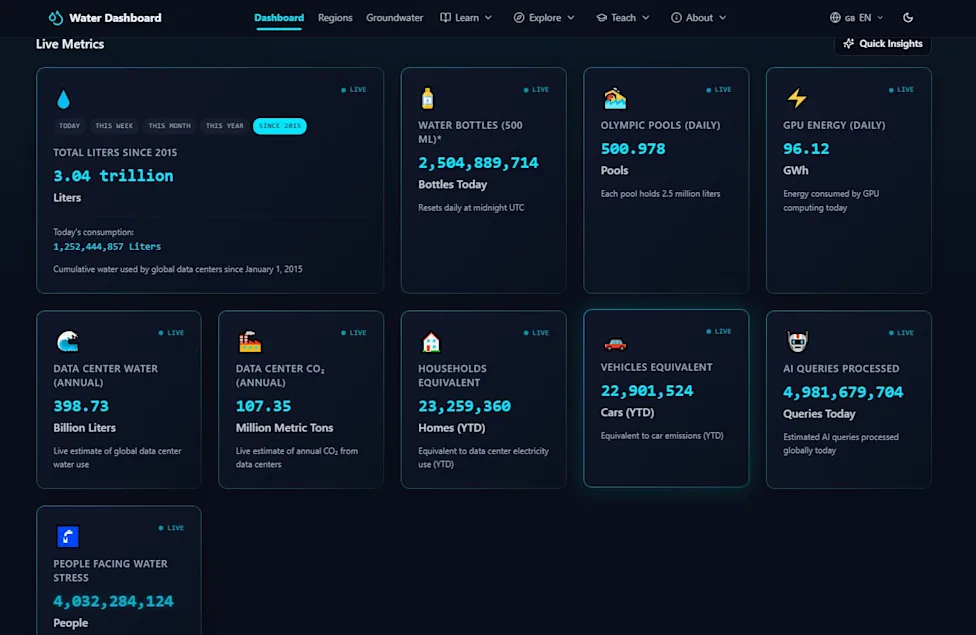Click the LIVE indicator on AI Queries Processed card
Screen dimensions: 976x635
pos(901,332)
